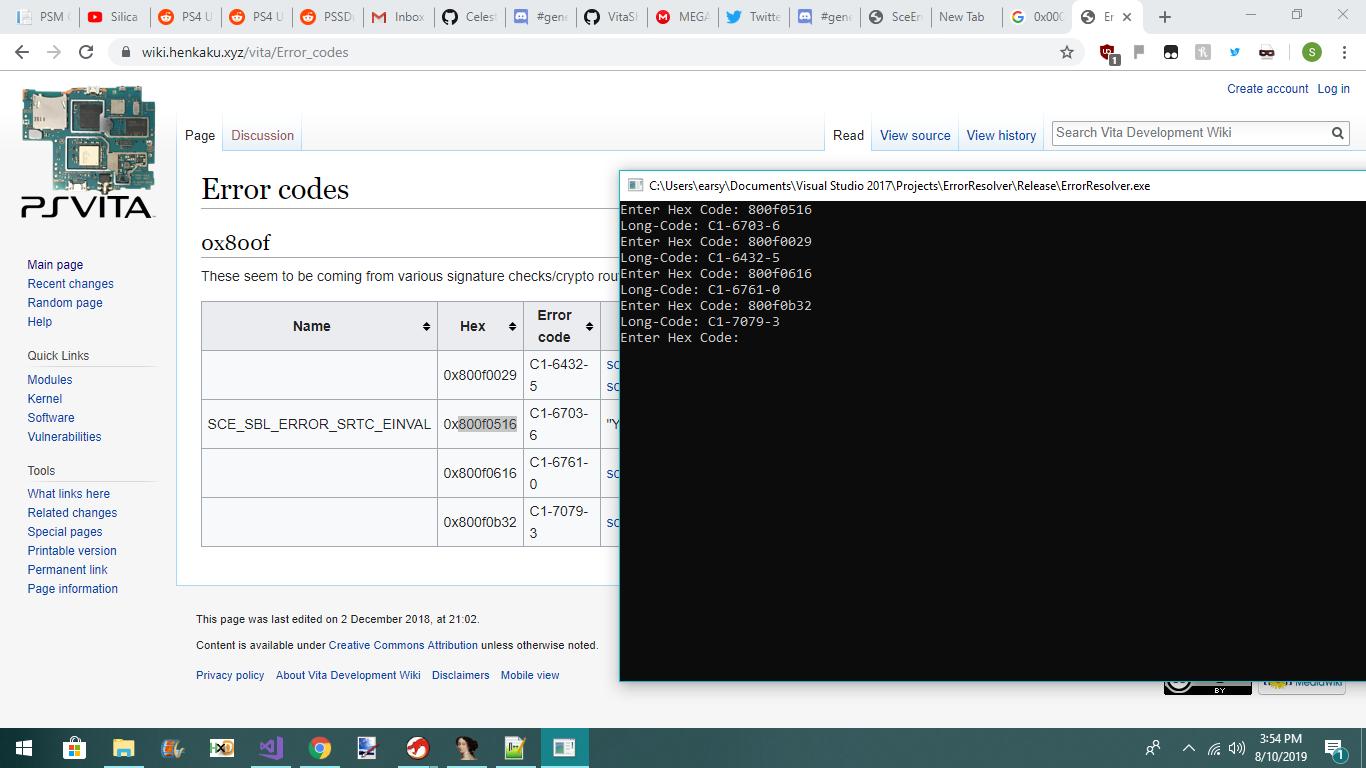This screenshot has width=1366, height=768.
Task: Reload the page with the refresh button
Action: [x=86, y=52]
